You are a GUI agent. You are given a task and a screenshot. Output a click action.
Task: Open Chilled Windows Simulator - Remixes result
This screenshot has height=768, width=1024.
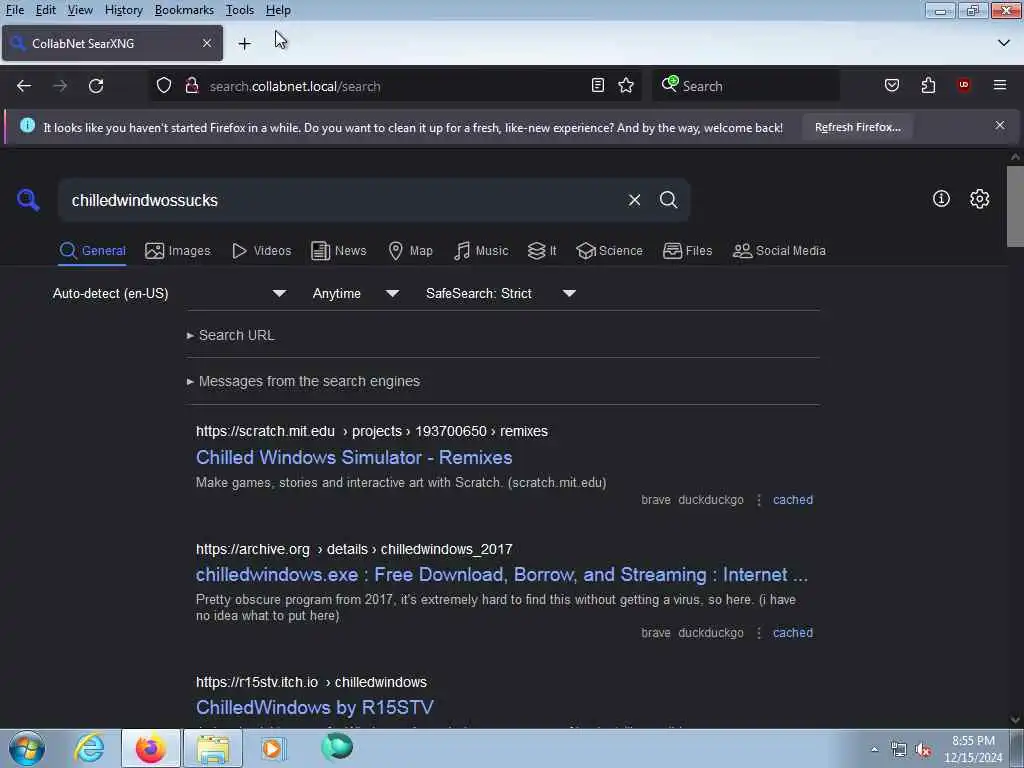354,457
